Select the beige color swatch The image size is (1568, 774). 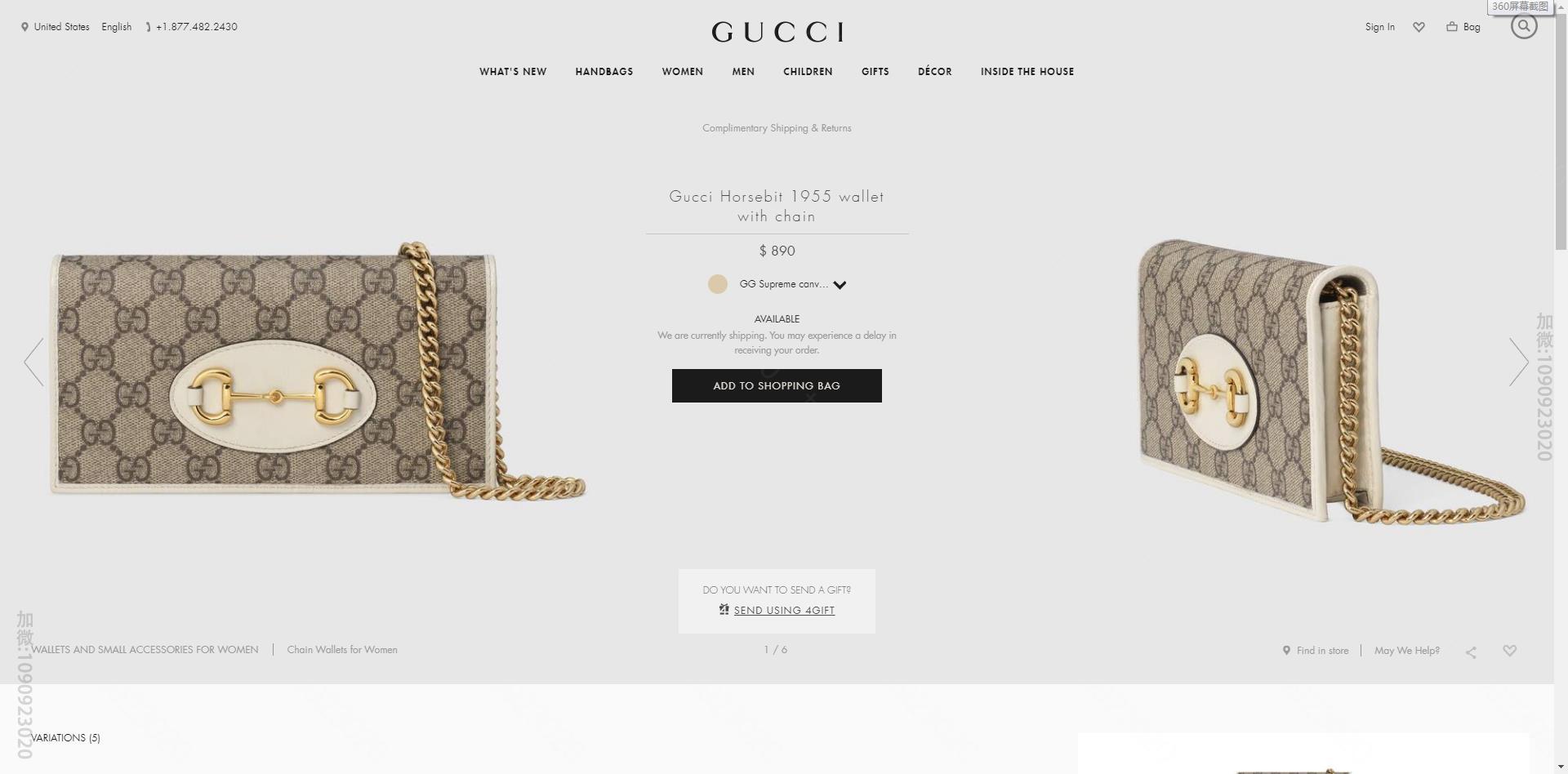[x=718, y=284]
